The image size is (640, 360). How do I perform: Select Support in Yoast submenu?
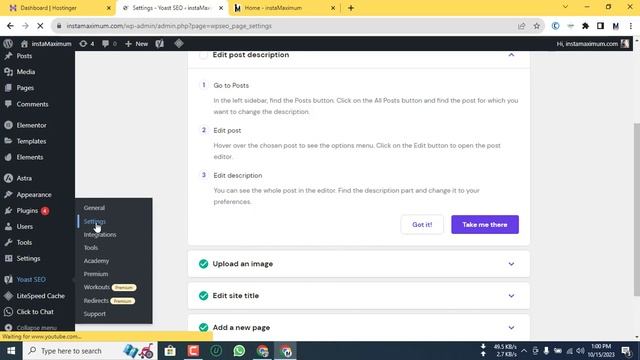pyautogui.click(x=95, y=314)
